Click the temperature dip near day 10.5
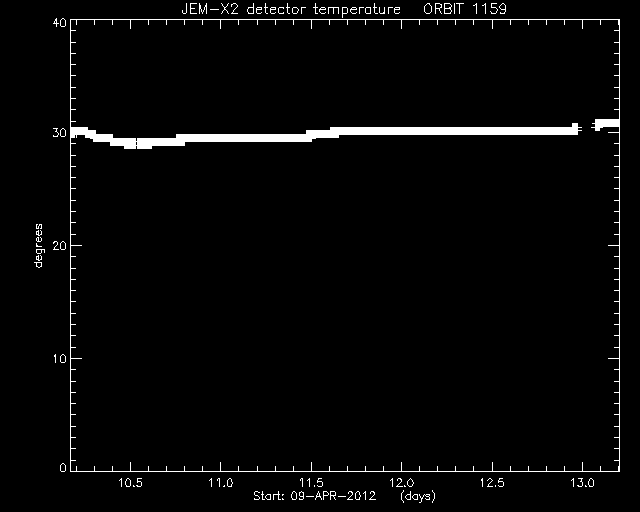Screen dimensions: 640x512 138,143
